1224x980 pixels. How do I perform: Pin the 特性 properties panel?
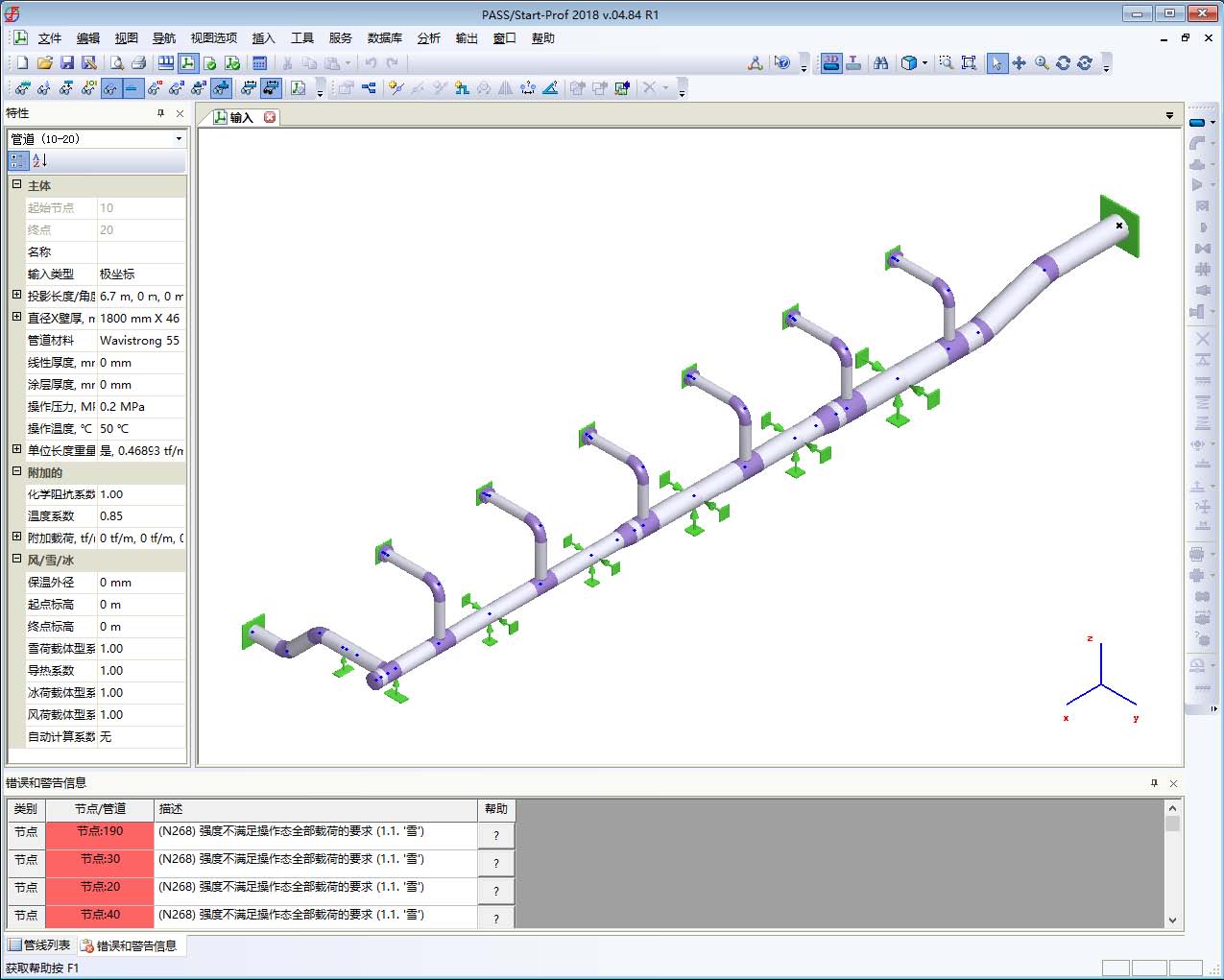pos(160,113)
